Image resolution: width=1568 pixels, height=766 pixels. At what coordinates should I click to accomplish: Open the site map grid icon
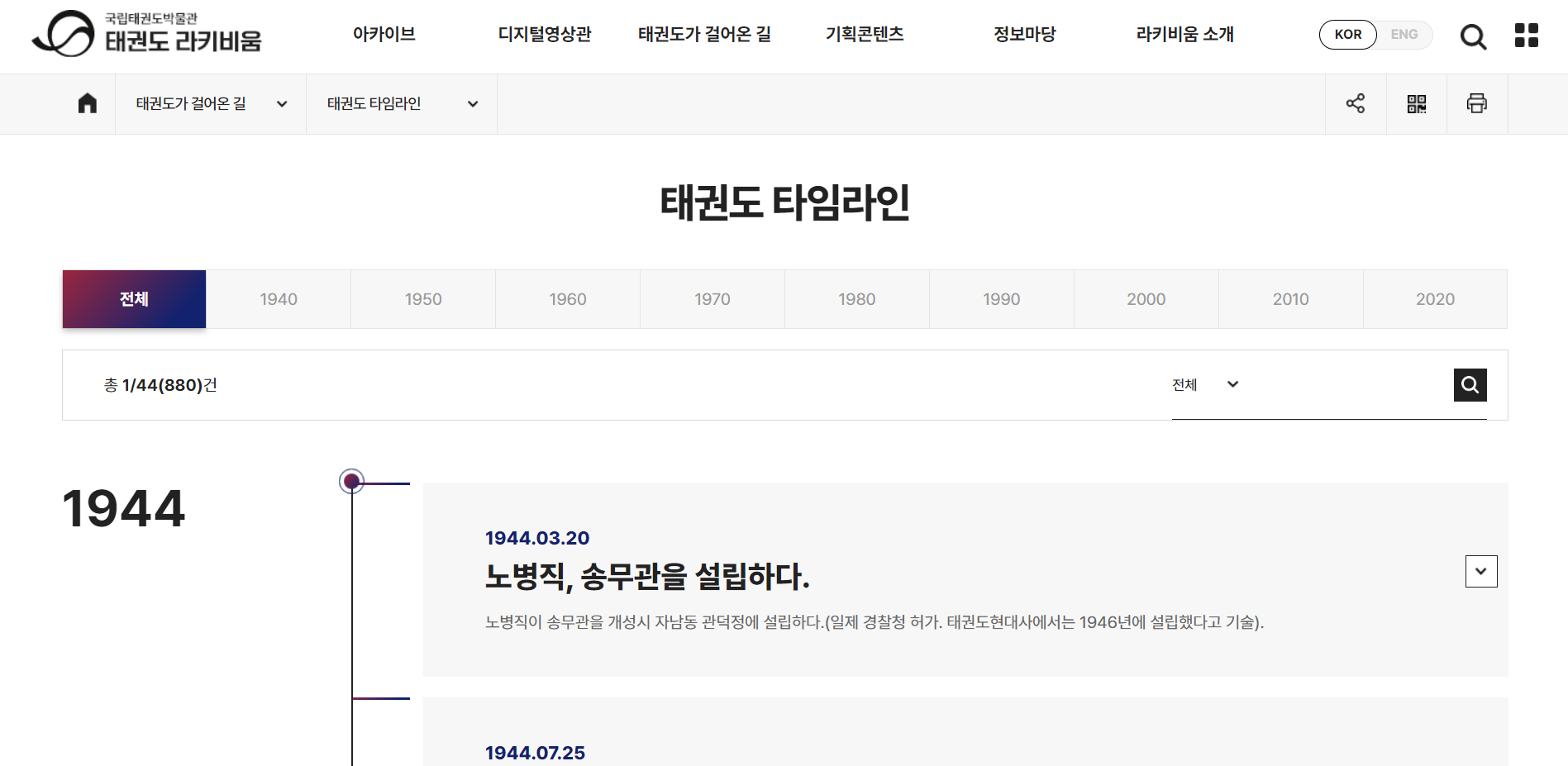pos(1526,35)
